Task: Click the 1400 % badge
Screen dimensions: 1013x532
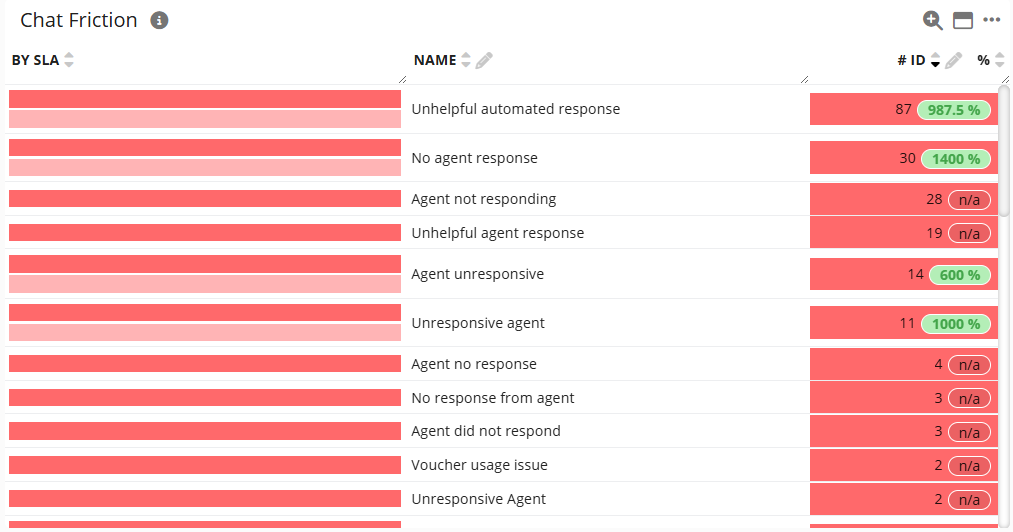Action: [955, 159]
